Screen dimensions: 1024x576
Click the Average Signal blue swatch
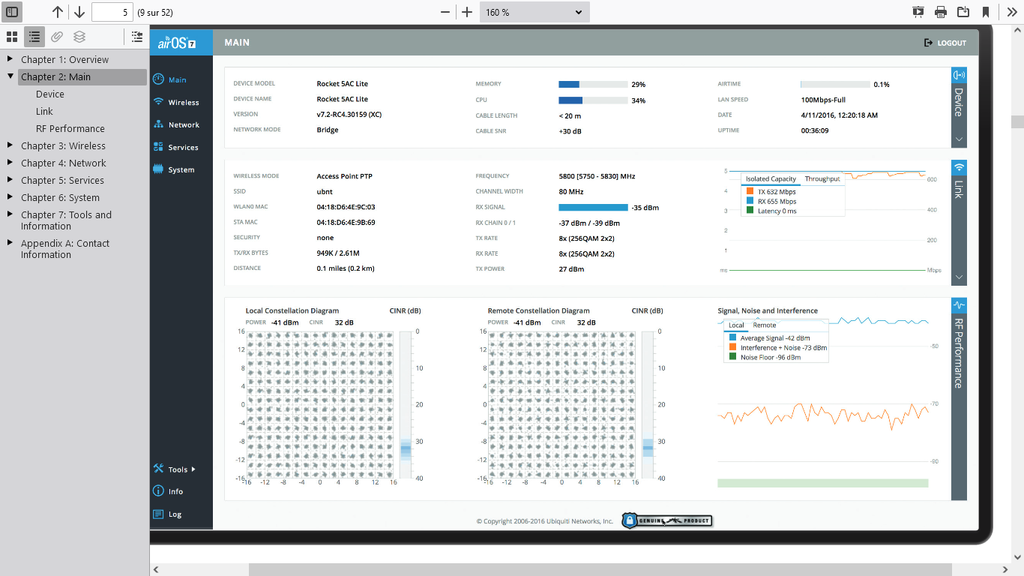tap(733, 338)
